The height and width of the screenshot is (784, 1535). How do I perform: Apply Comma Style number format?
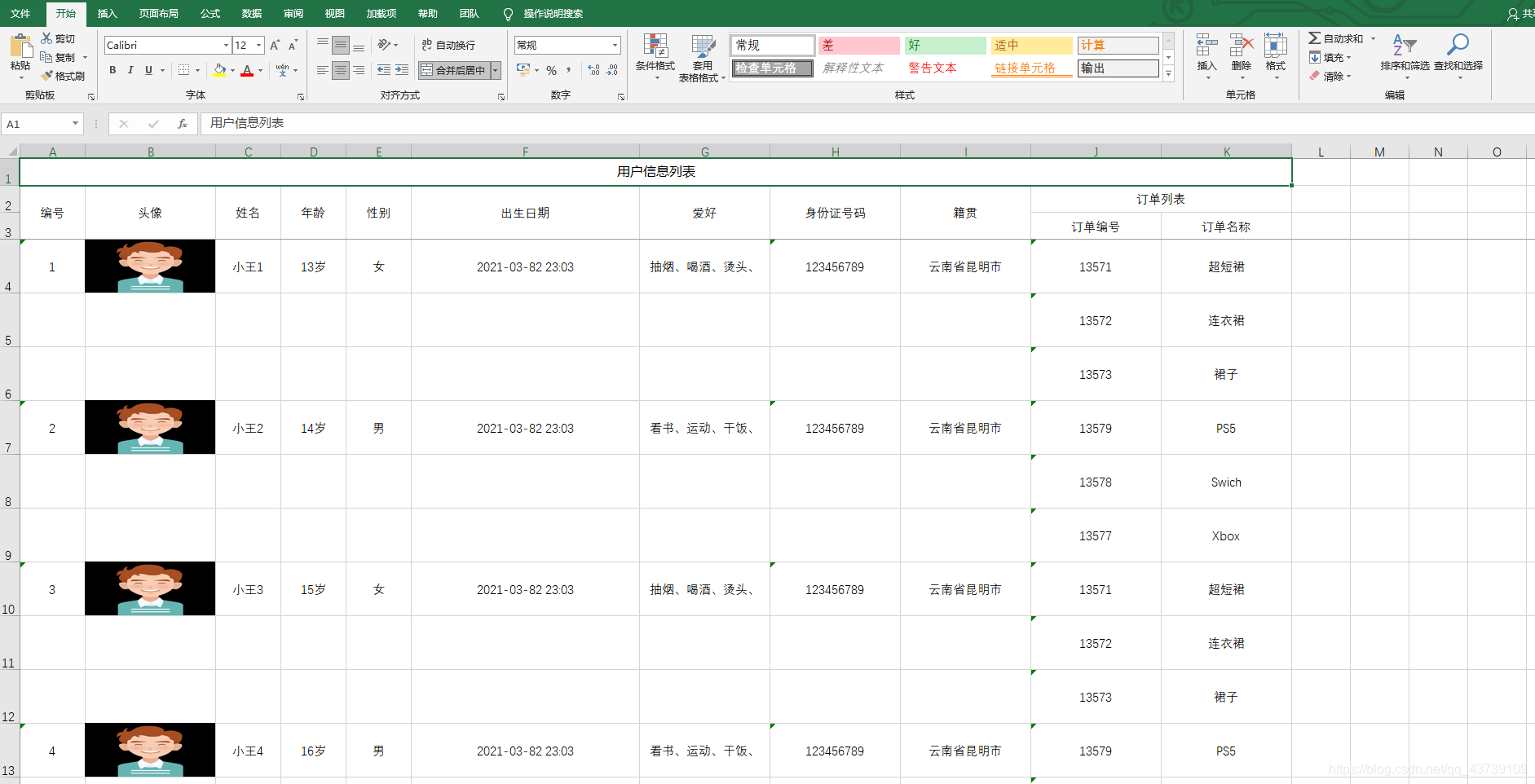[x=569, y=70]
